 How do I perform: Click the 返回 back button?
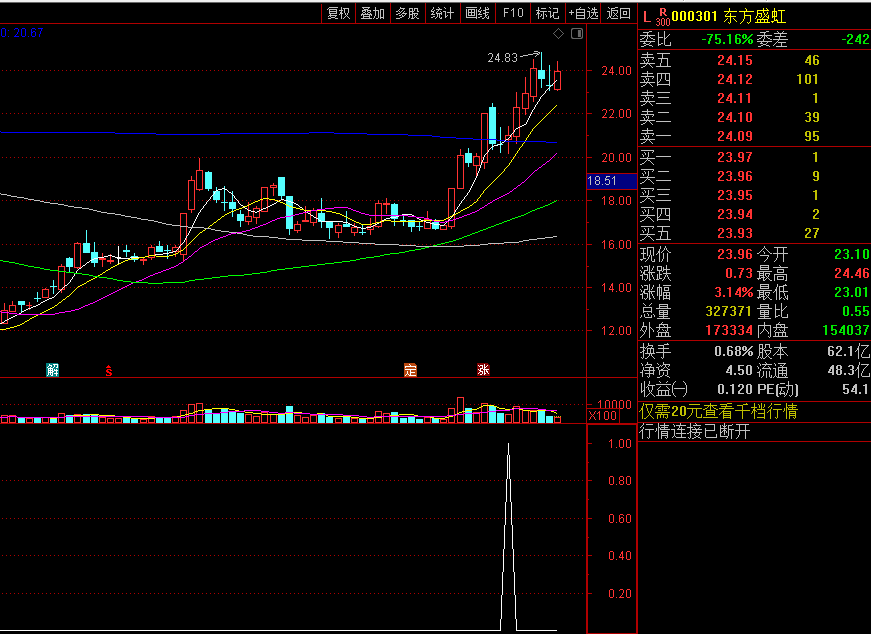pyautogui.click(x=618, y=13)
